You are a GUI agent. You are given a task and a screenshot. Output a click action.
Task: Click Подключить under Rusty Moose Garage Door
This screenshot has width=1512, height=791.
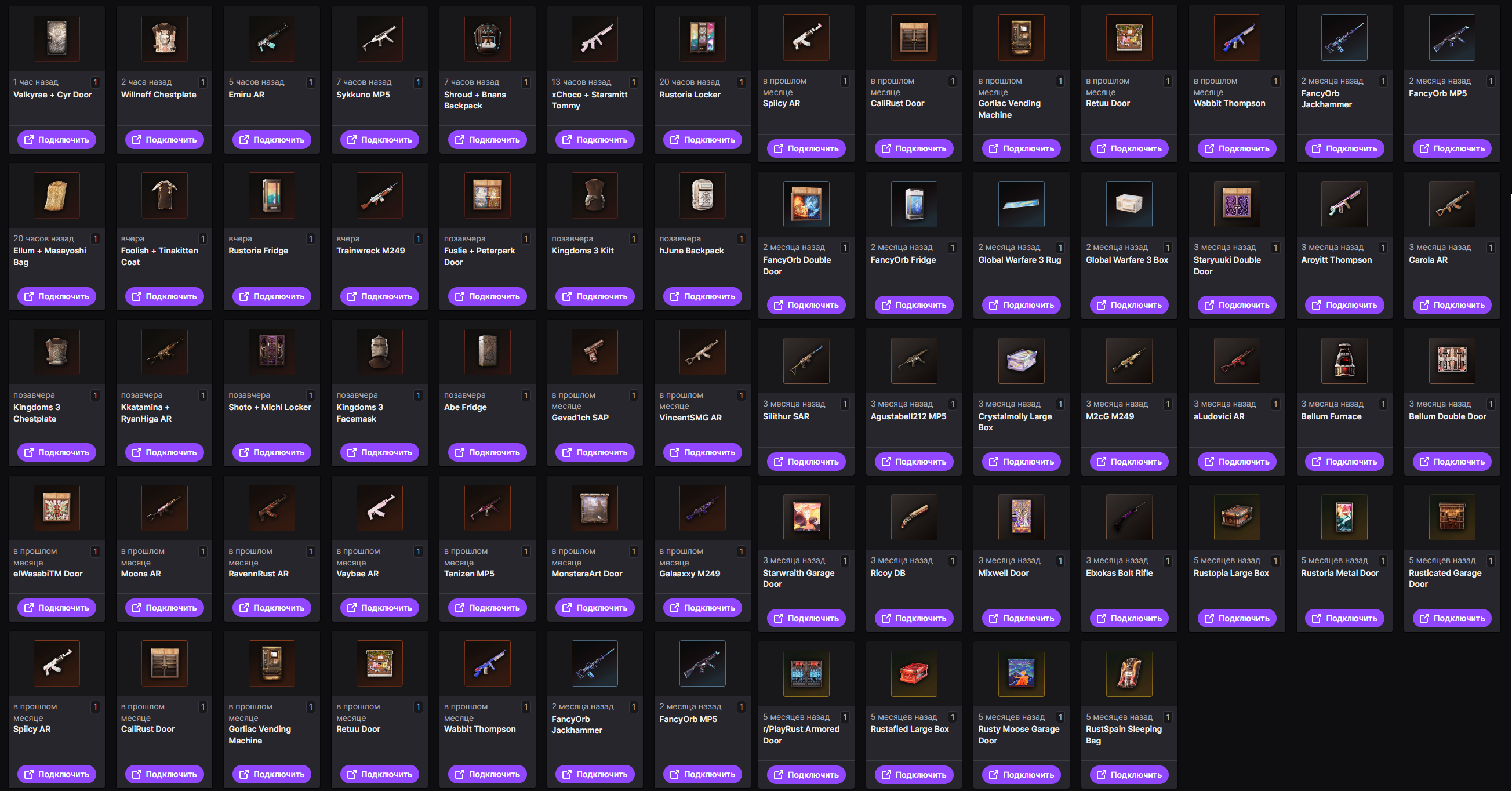[1022, 775]
